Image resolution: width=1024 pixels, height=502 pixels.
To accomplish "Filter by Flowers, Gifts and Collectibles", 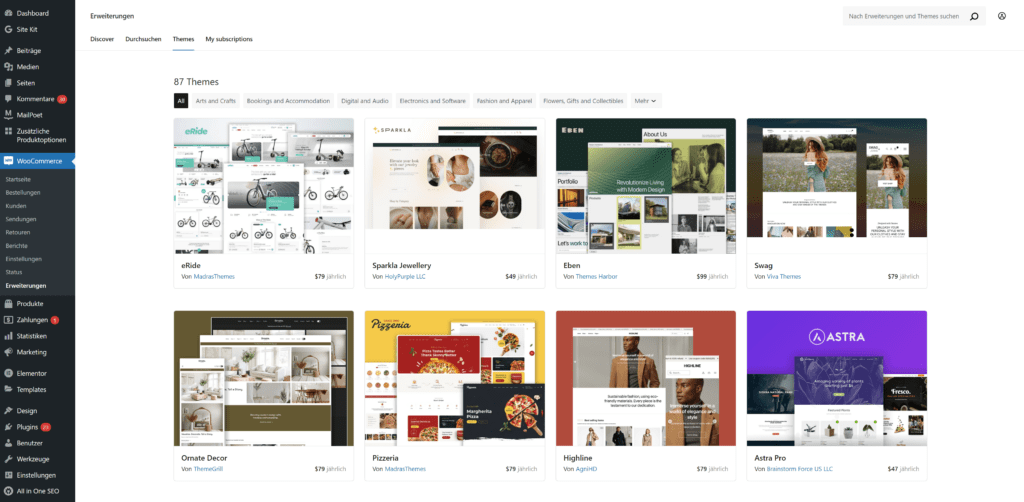I will tap(583, 101).
